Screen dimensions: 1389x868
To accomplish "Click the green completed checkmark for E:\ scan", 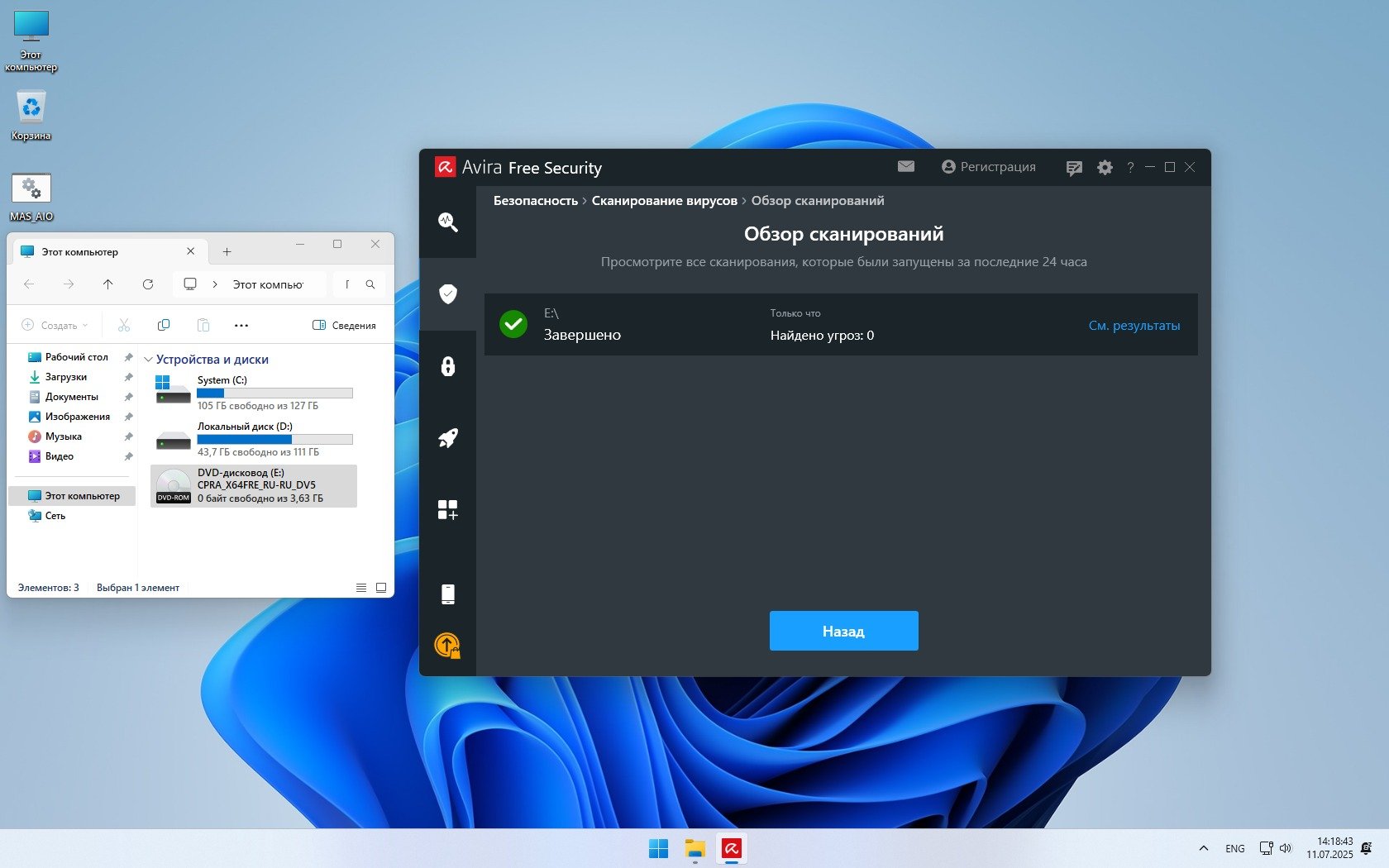I will pyautogui.click(x=513, y=324).
